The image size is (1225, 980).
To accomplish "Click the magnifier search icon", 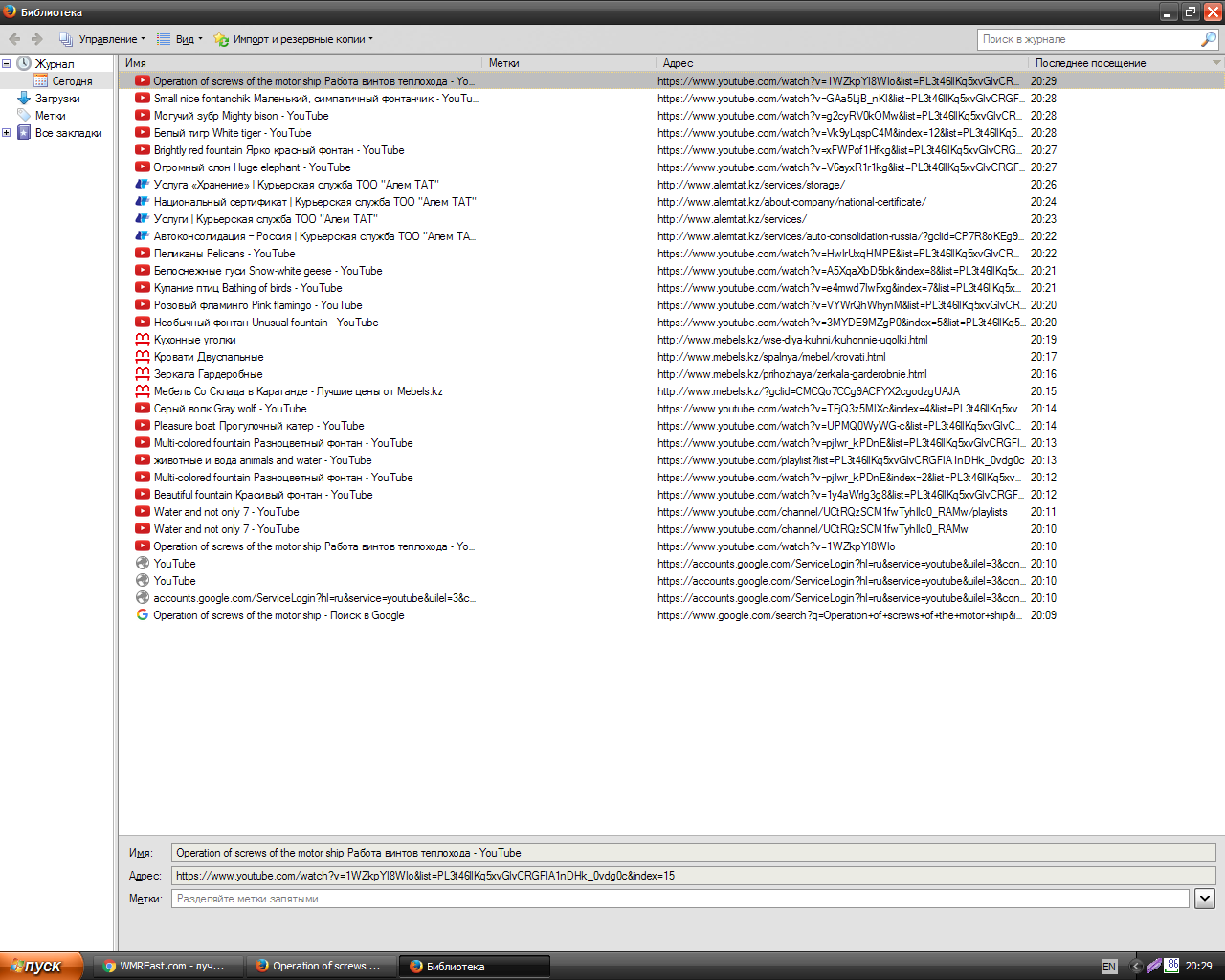I will (x=1209, y=39).
